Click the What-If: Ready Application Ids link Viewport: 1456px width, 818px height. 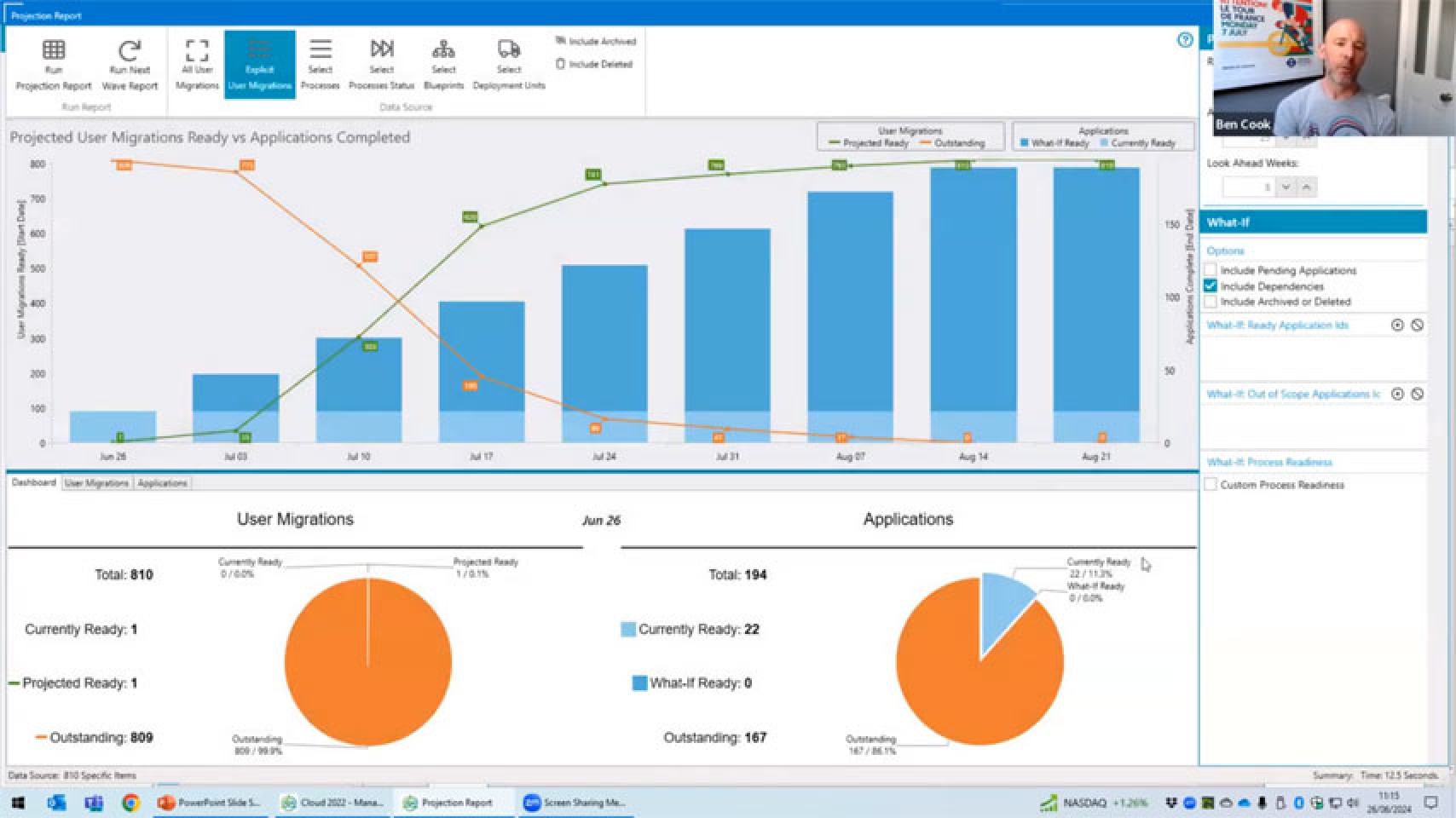(x=1277, y=325)
